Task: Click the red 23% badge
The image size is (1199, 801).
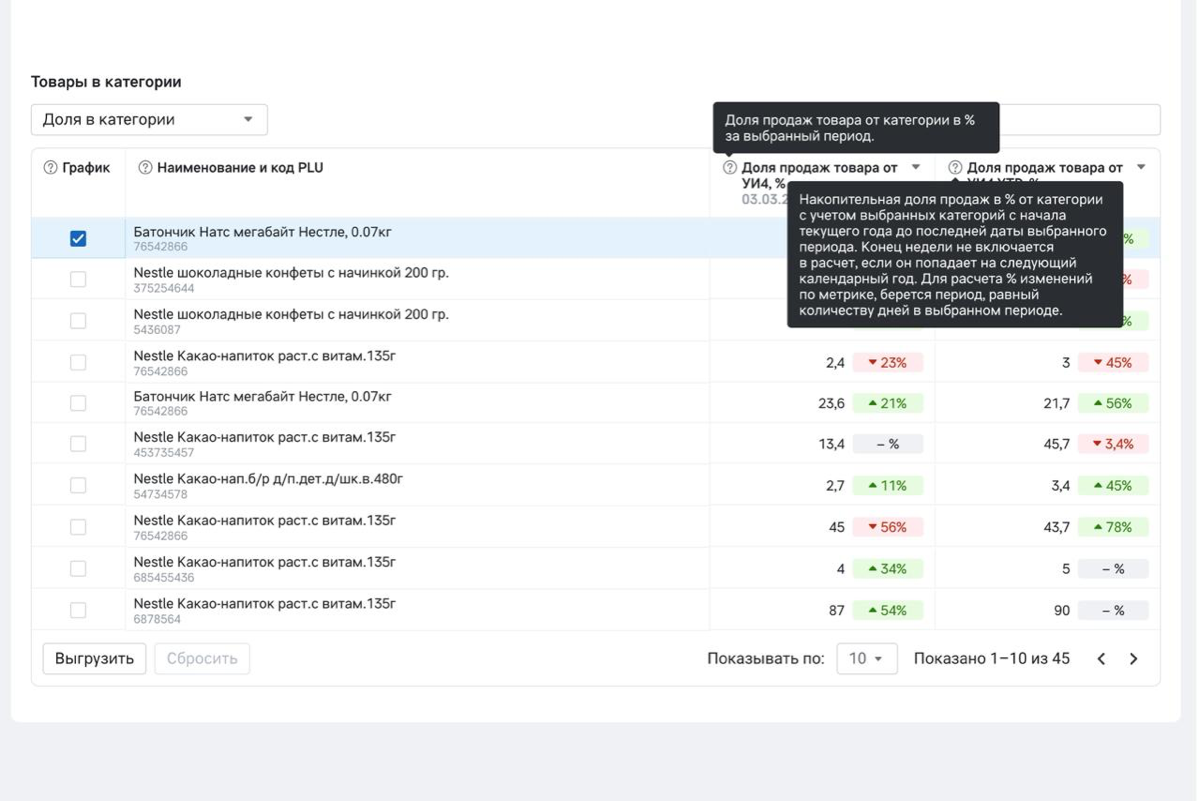Action: [x=887, y=362]
